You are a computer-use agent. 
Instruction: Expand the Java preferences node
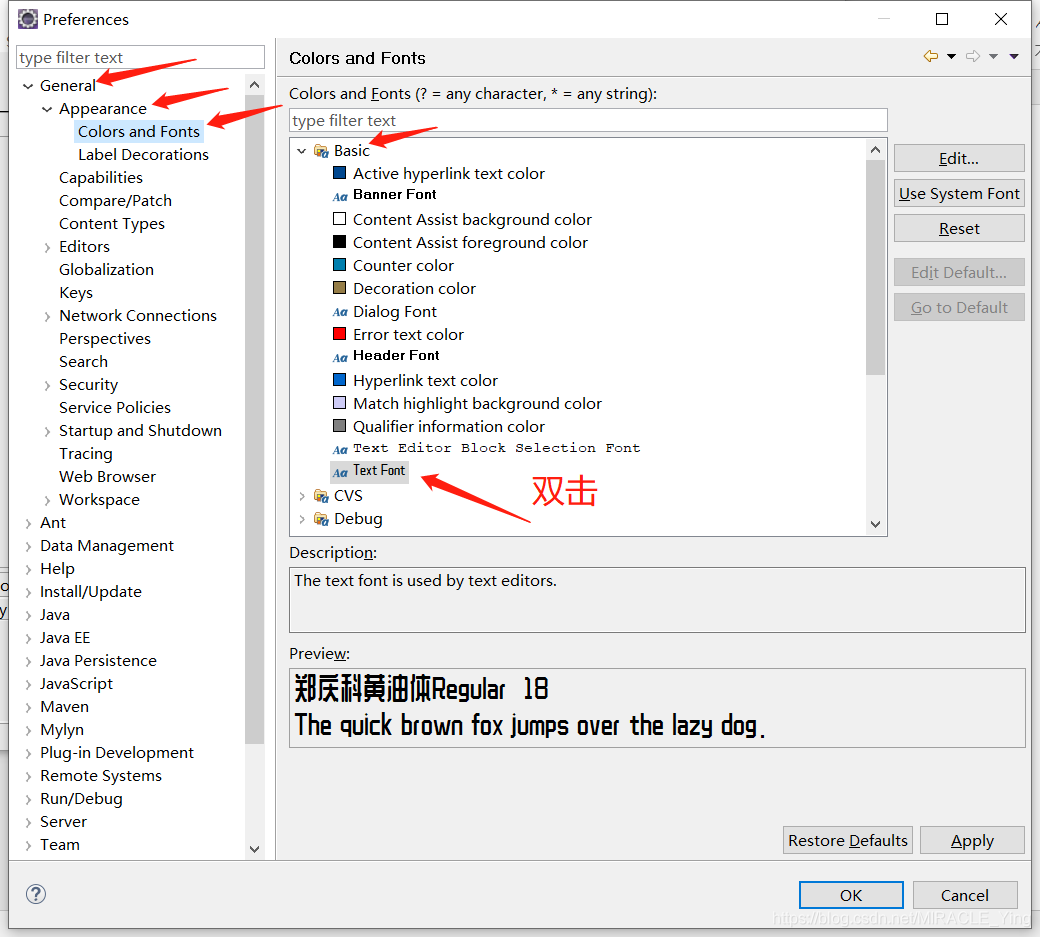(x=28, y=615)
